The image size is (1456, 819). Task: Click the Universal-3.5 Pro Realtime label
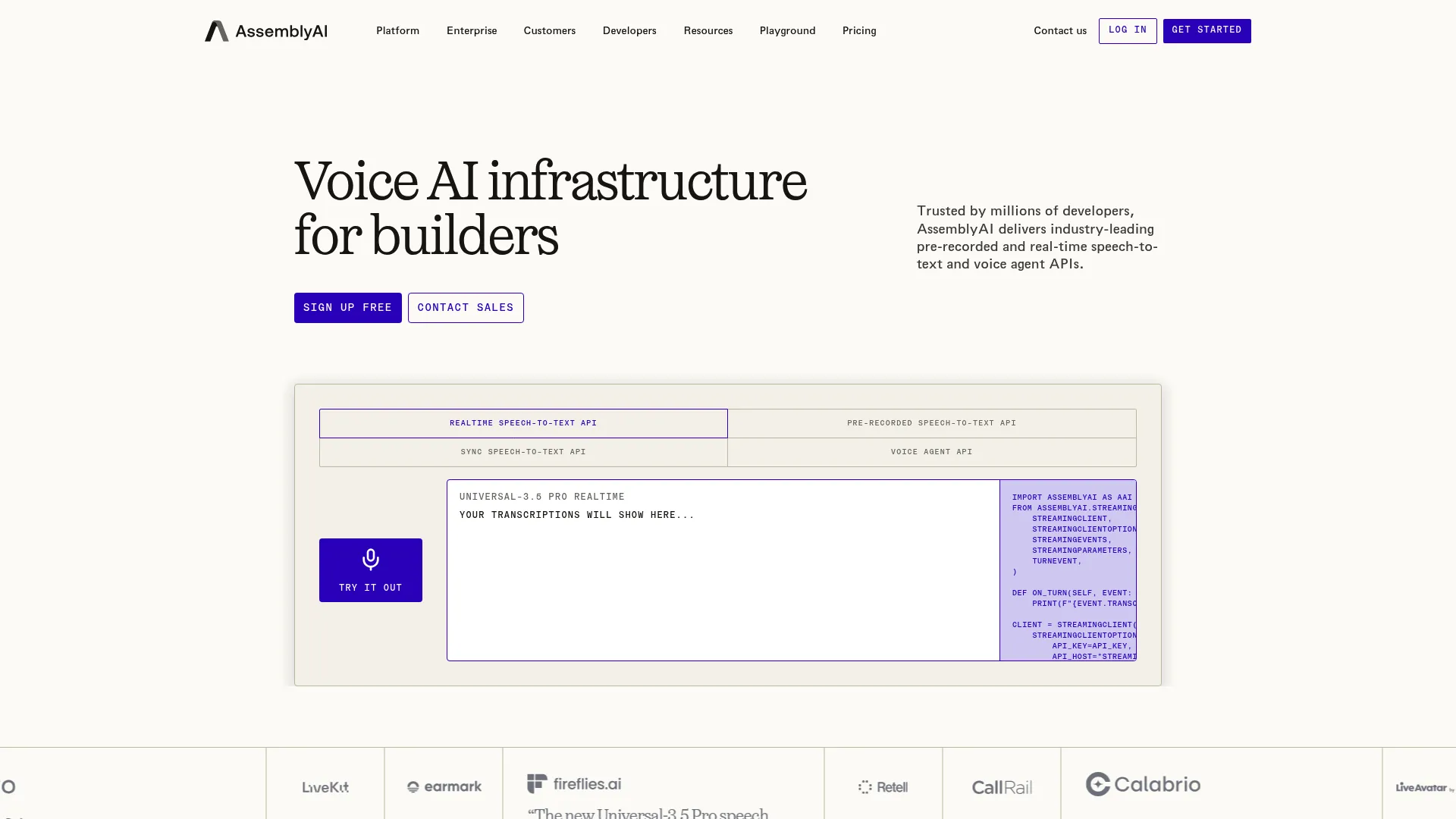[542, 497]
